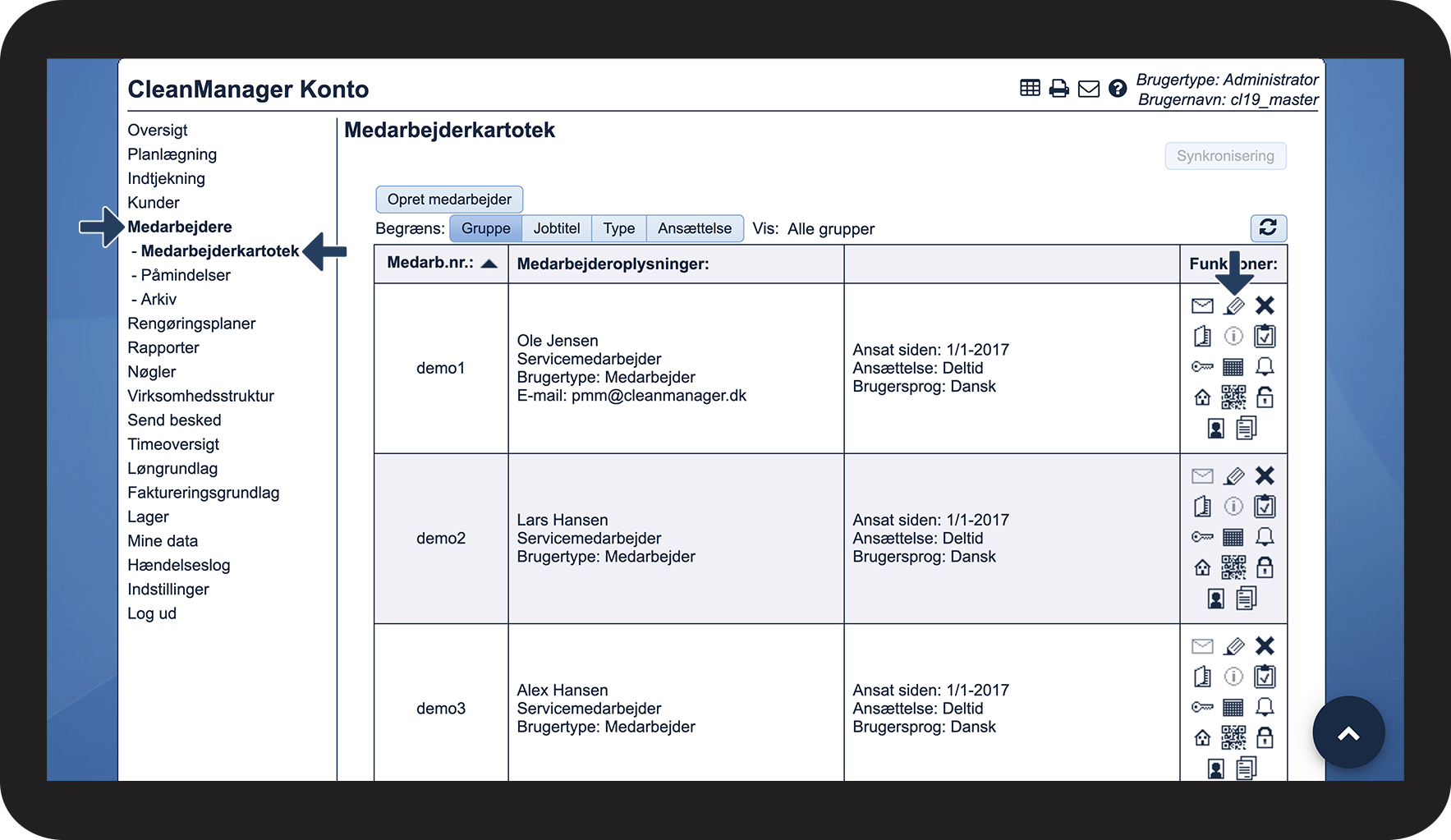1451x840 pixels.
Task: Select the Type filter tab
Action: [x=619, y=228]
